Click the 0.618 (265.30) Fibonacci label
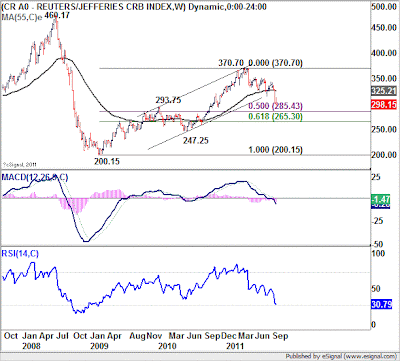The height and width of the screenshot is (361, 400). click(x=276, y=117)
